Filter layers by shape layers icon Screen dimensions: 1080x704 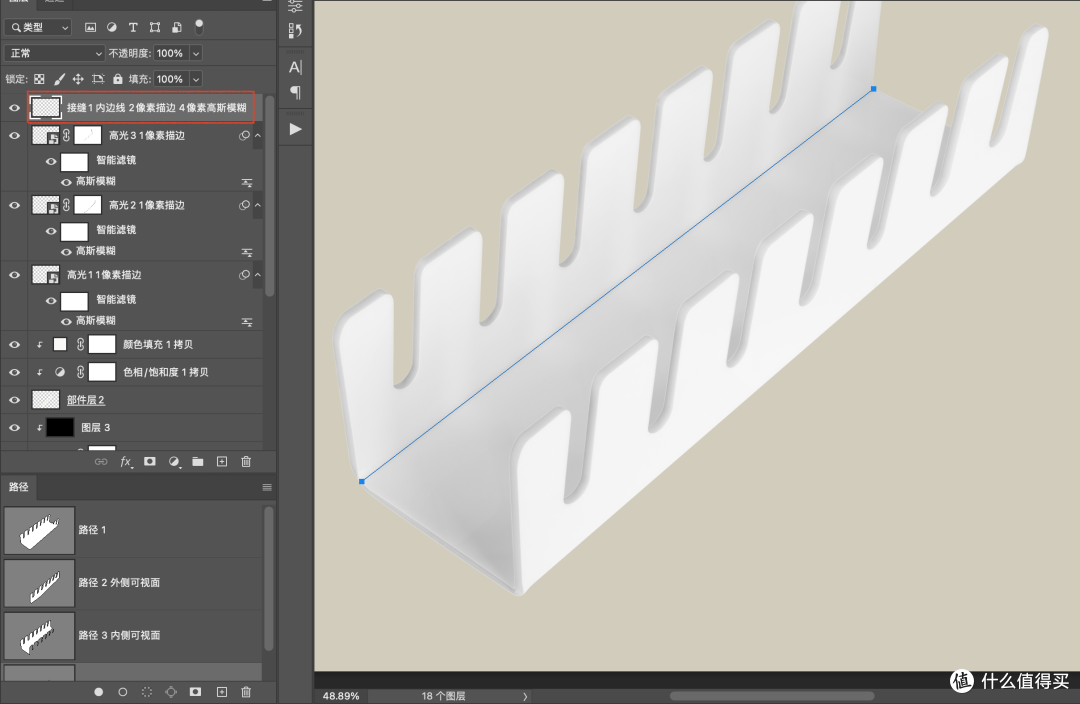pyautogui.click(x=155, y=28)
